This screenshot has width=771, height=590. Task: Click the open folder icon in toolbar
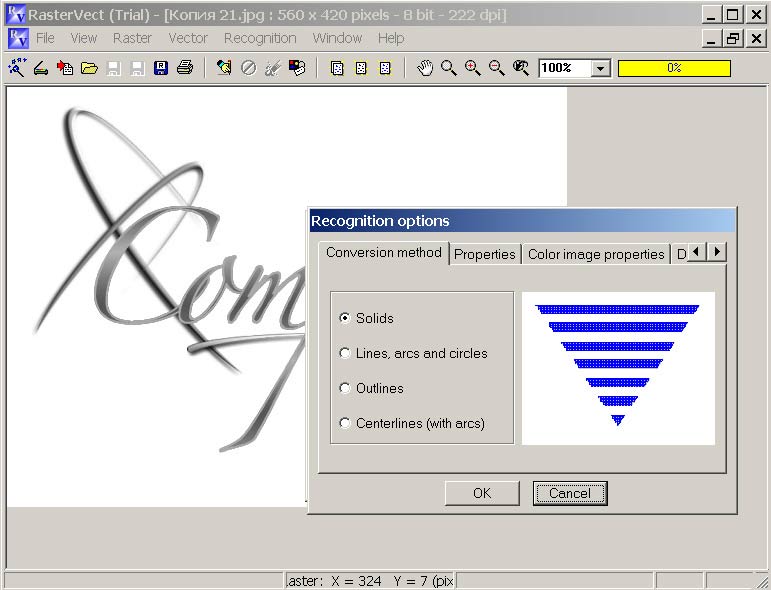(89, 68)
